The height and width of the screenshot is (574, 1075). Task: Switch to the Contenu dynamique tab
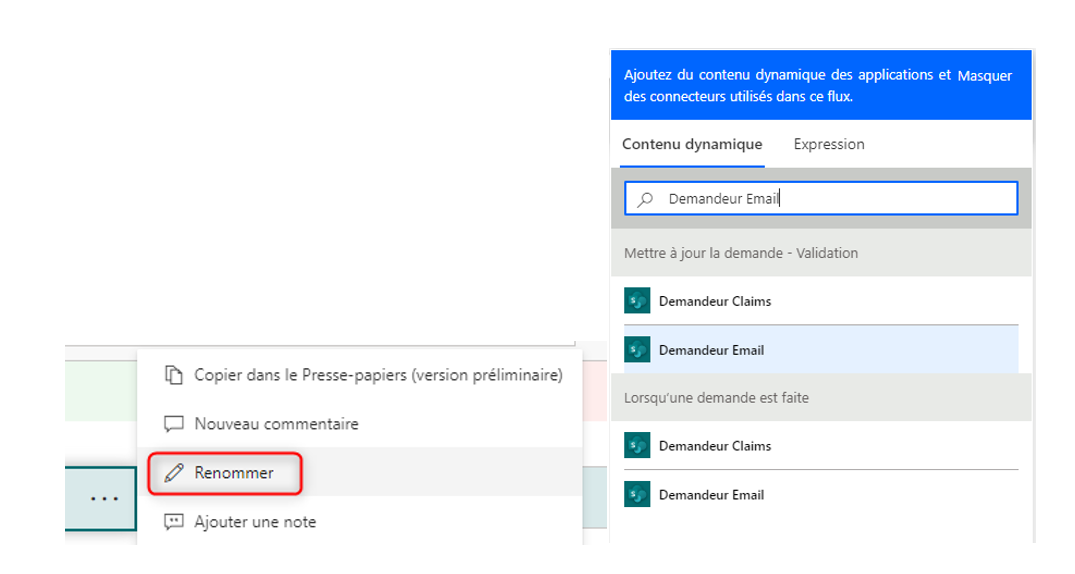(x=692, y=144)
